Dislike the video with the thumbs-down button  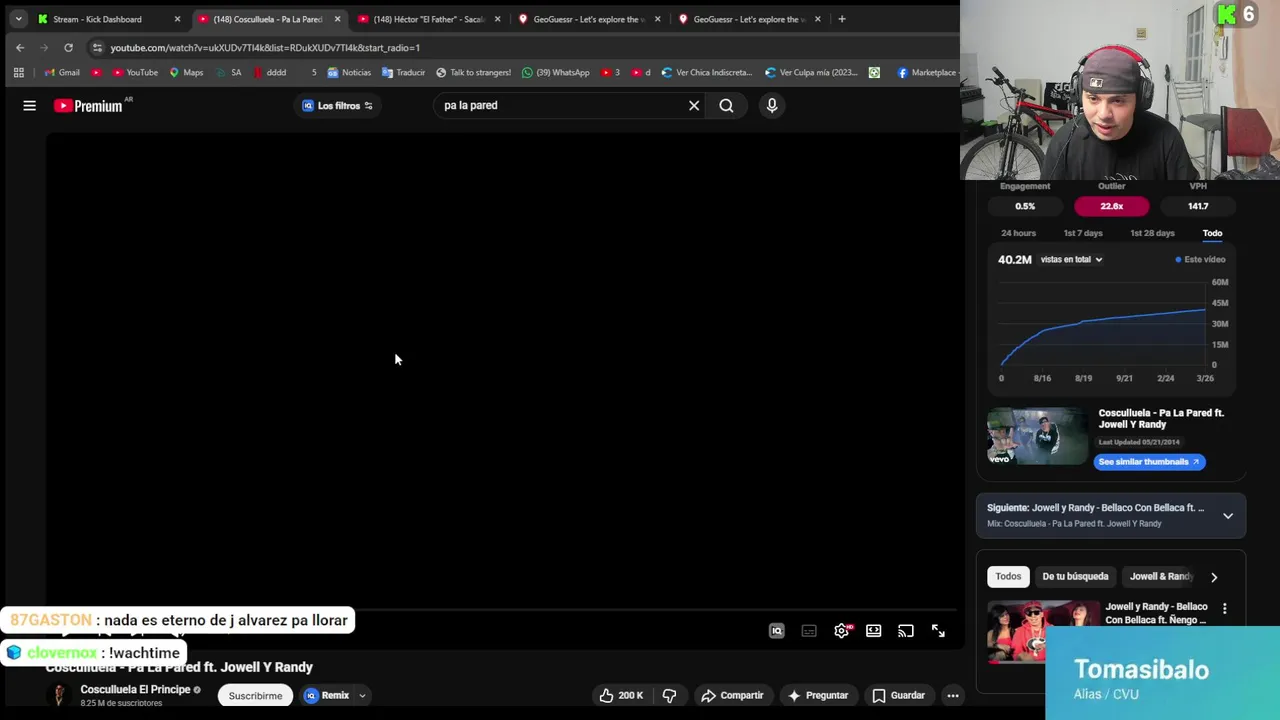pos(669,695)
